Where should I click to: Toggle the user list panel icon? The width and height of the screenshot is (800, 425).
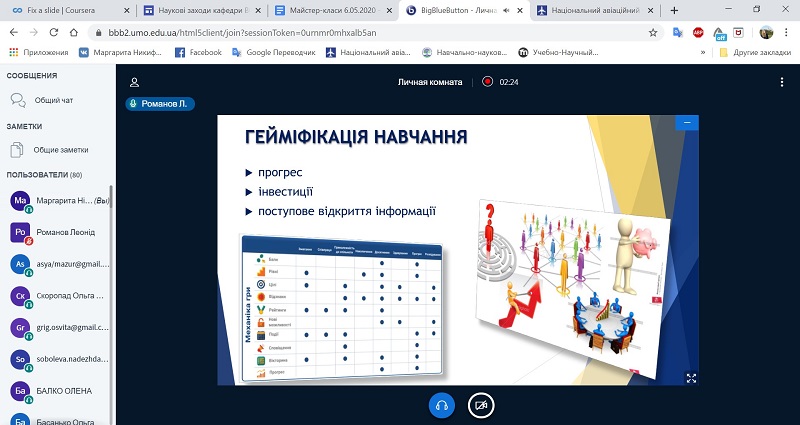click(134, 82)
